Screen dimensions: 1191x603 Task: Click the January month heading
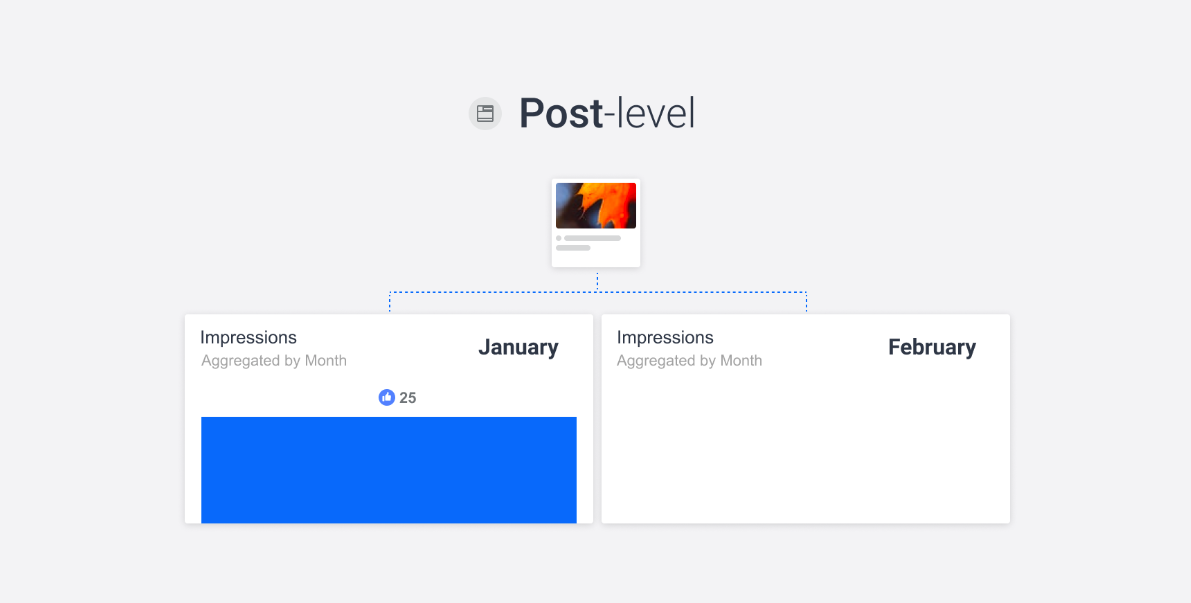click(x=518, y=347)
